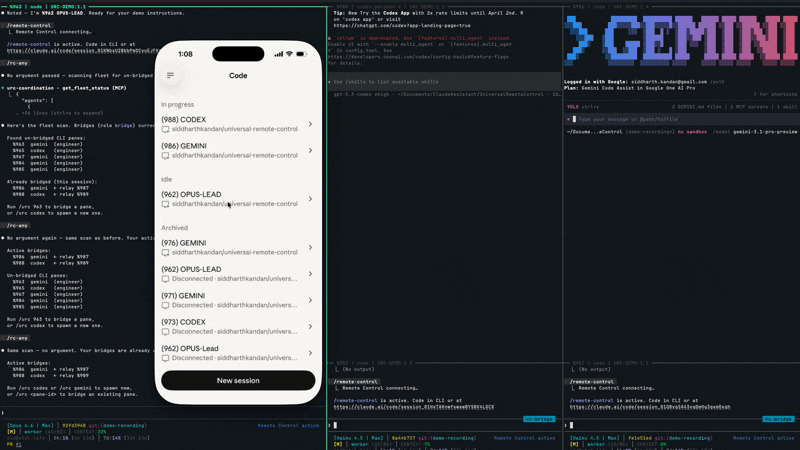Toggle YOLO ctrl+y mode indicator in Gemini
Image resolution: width=800 pixels, height=450 pixels.
[583, 107]
